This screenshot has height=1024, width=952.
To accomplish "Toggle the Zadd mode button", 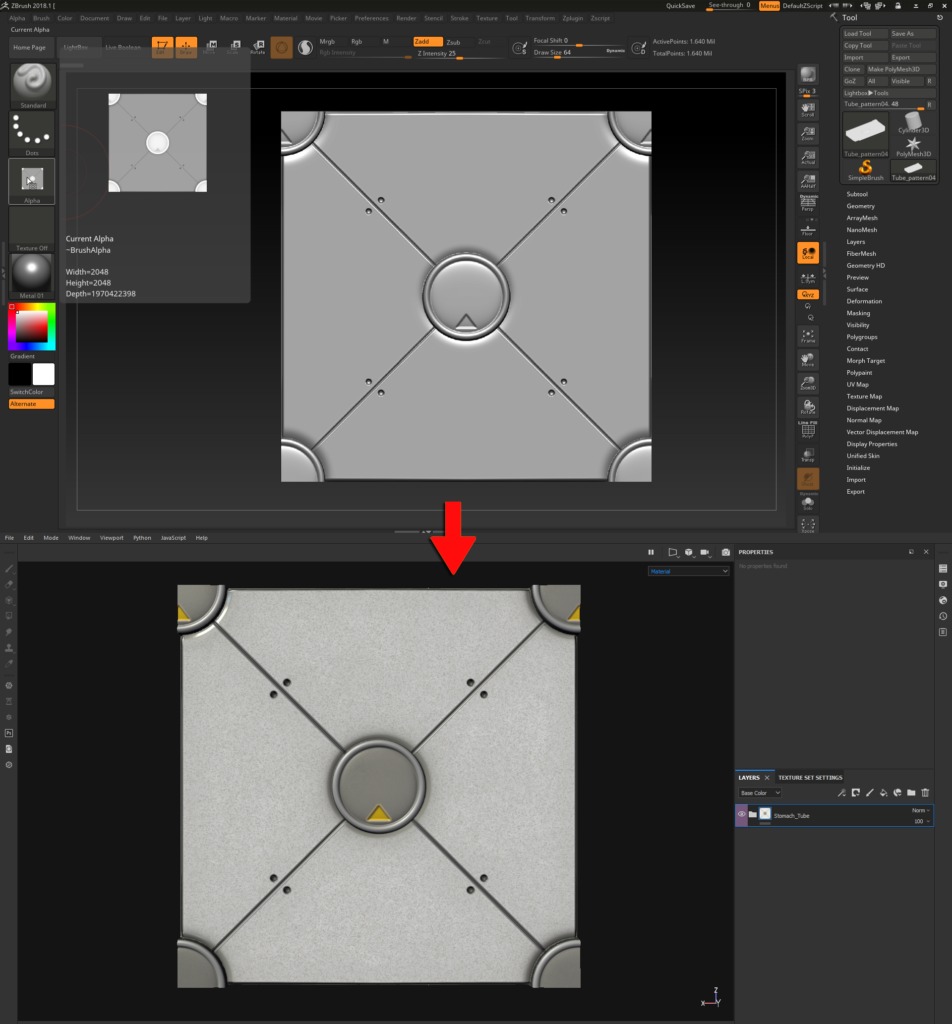I will tap(426, 42).
